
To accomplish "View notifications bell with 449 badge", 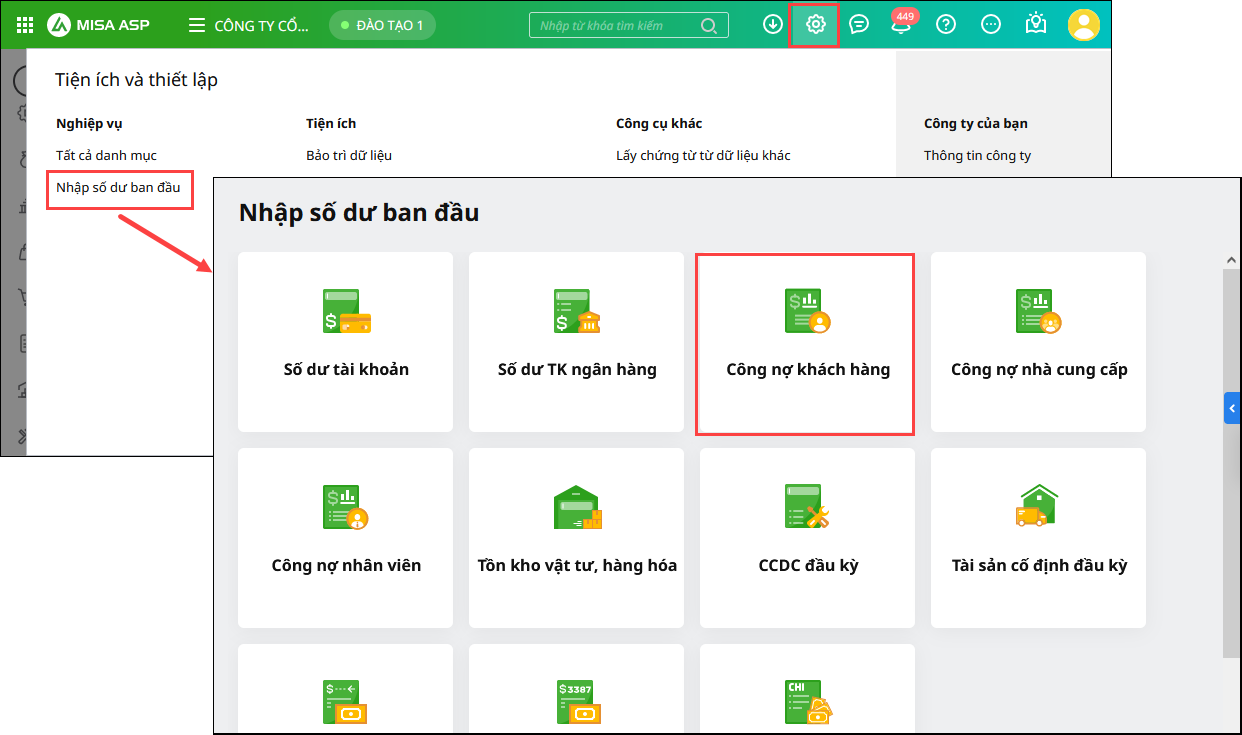I will (x=902, y=25).
